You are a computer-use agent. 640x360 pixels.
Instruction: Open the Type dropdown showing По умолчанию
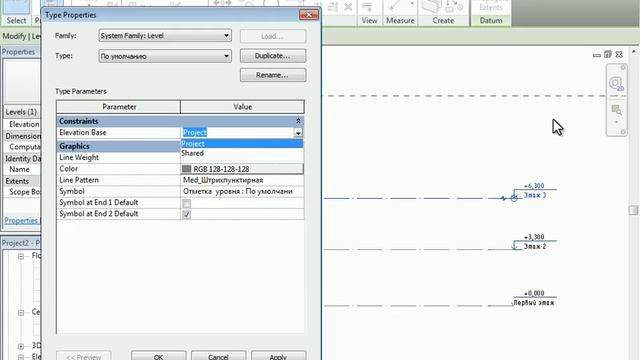(165, 56)
